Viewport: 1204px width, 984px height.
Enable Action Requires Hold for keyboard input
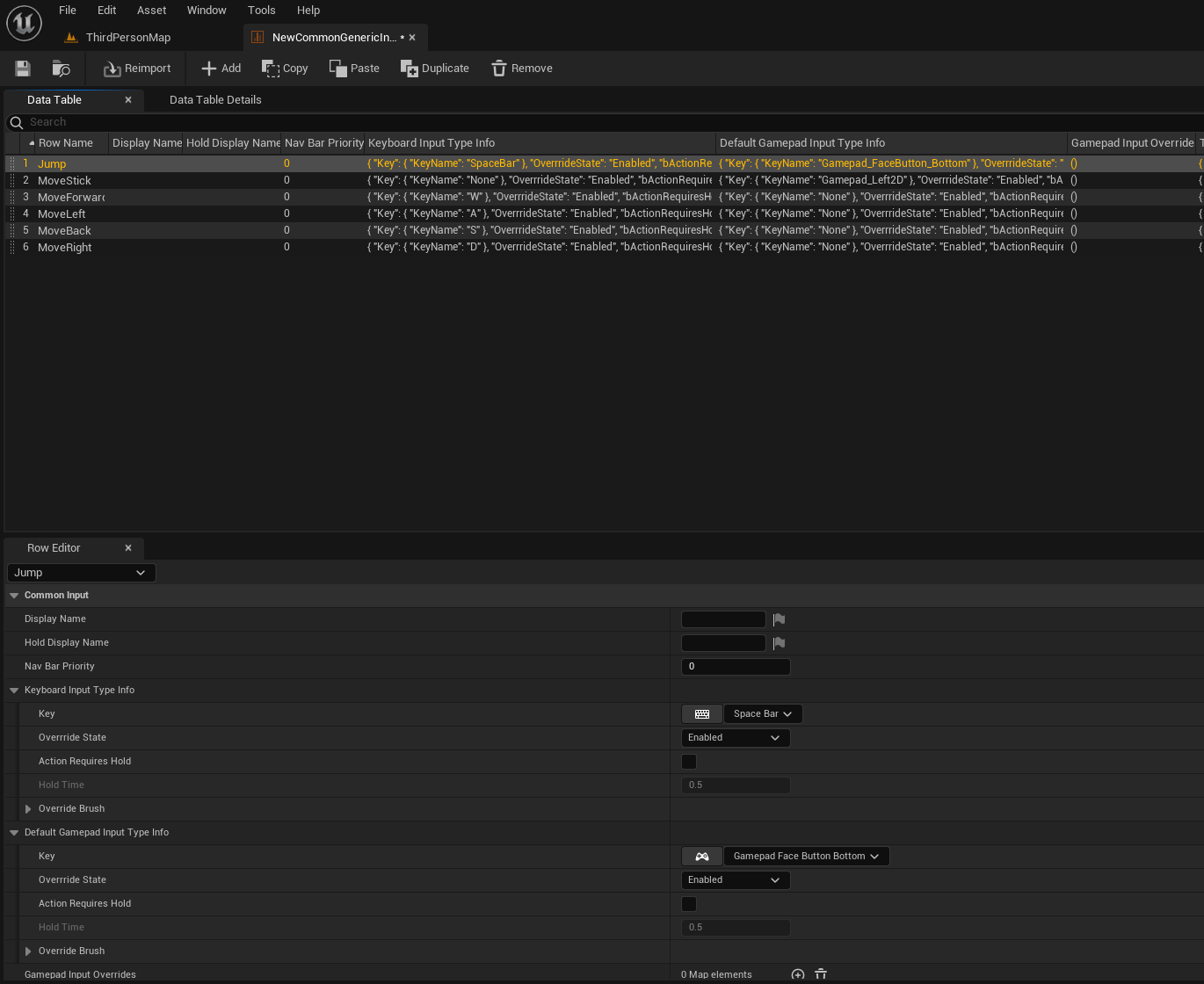pos(688,761)
